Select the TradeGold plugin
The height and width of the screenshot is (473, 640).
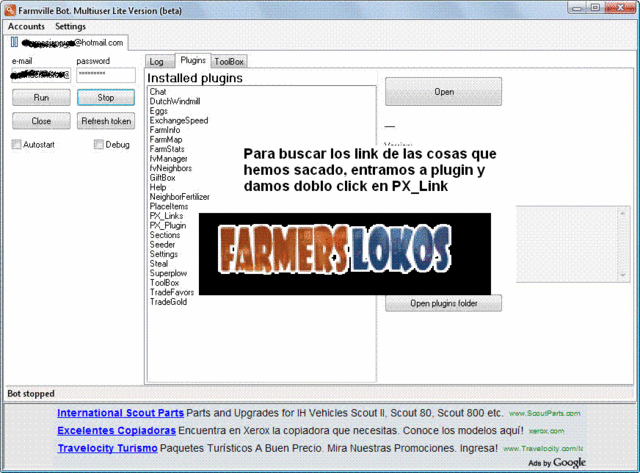(x=168, y=302)
